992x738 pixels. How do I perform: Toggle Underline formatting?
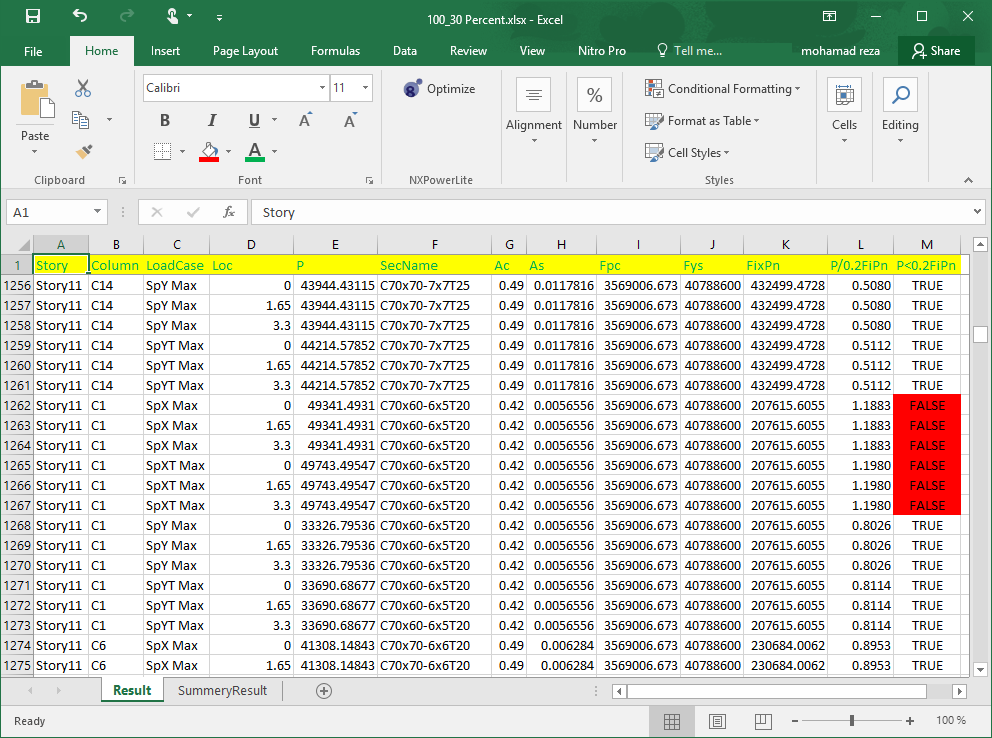[253, 121]
